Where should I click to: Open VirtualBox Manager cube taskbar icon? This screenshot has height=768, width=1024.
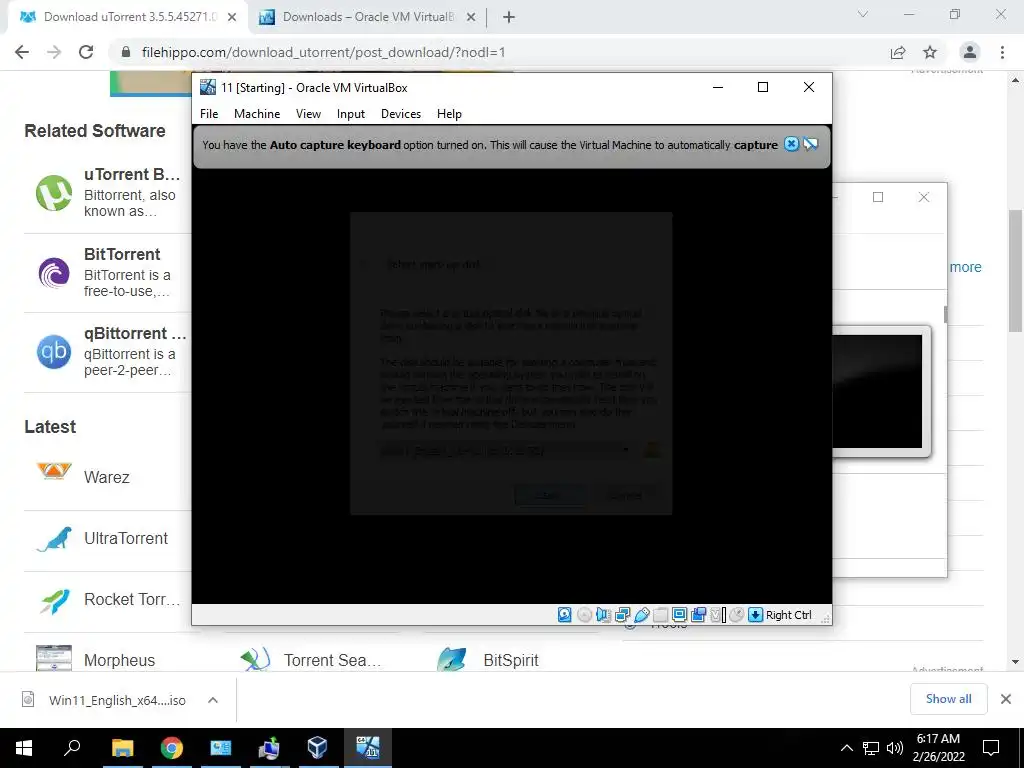(317, 748)
